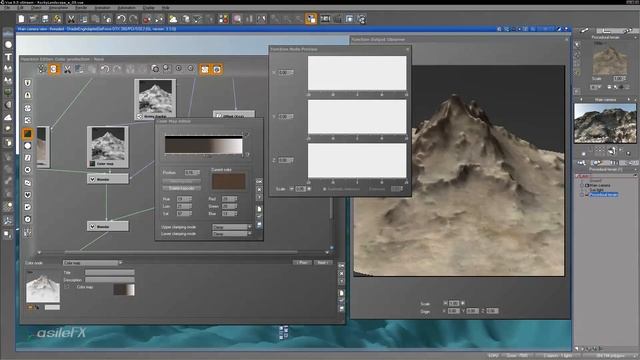
Task: Click the scissors Cut icon in main toolbar
Action: click(71, 19)
